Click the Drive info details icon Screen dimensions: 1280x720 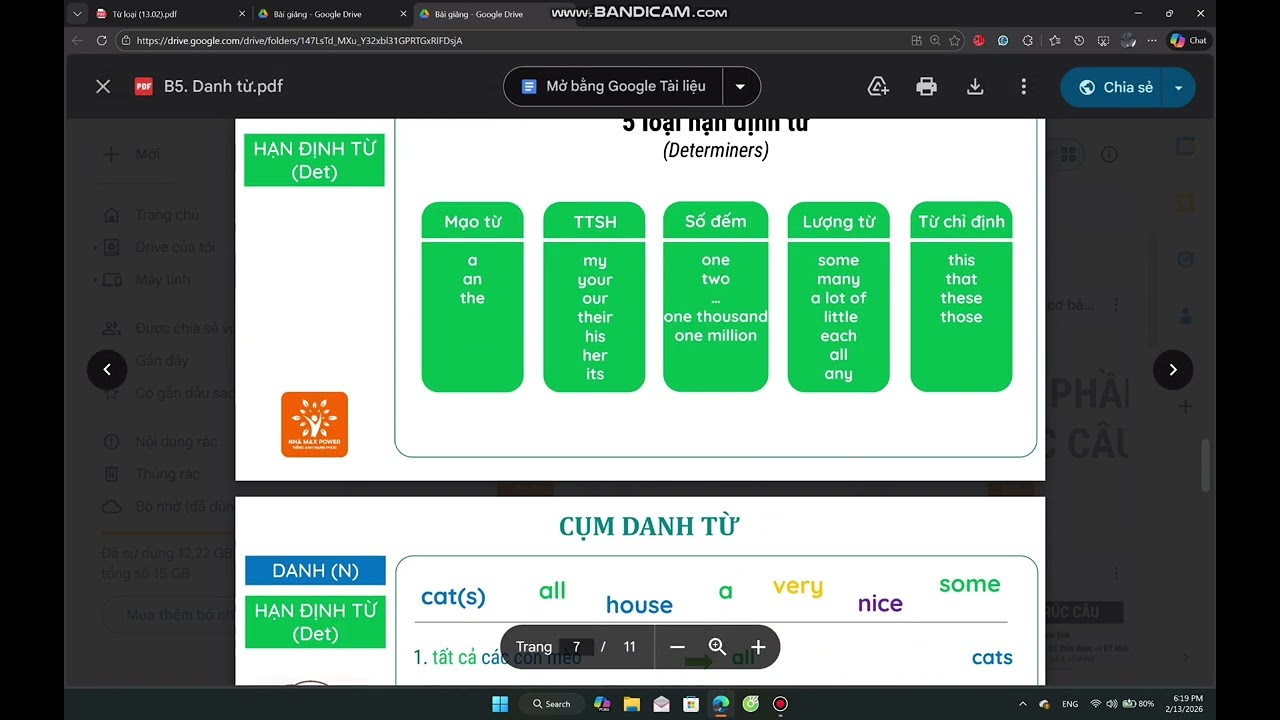pyautogui.click(x=1109, y=154)
